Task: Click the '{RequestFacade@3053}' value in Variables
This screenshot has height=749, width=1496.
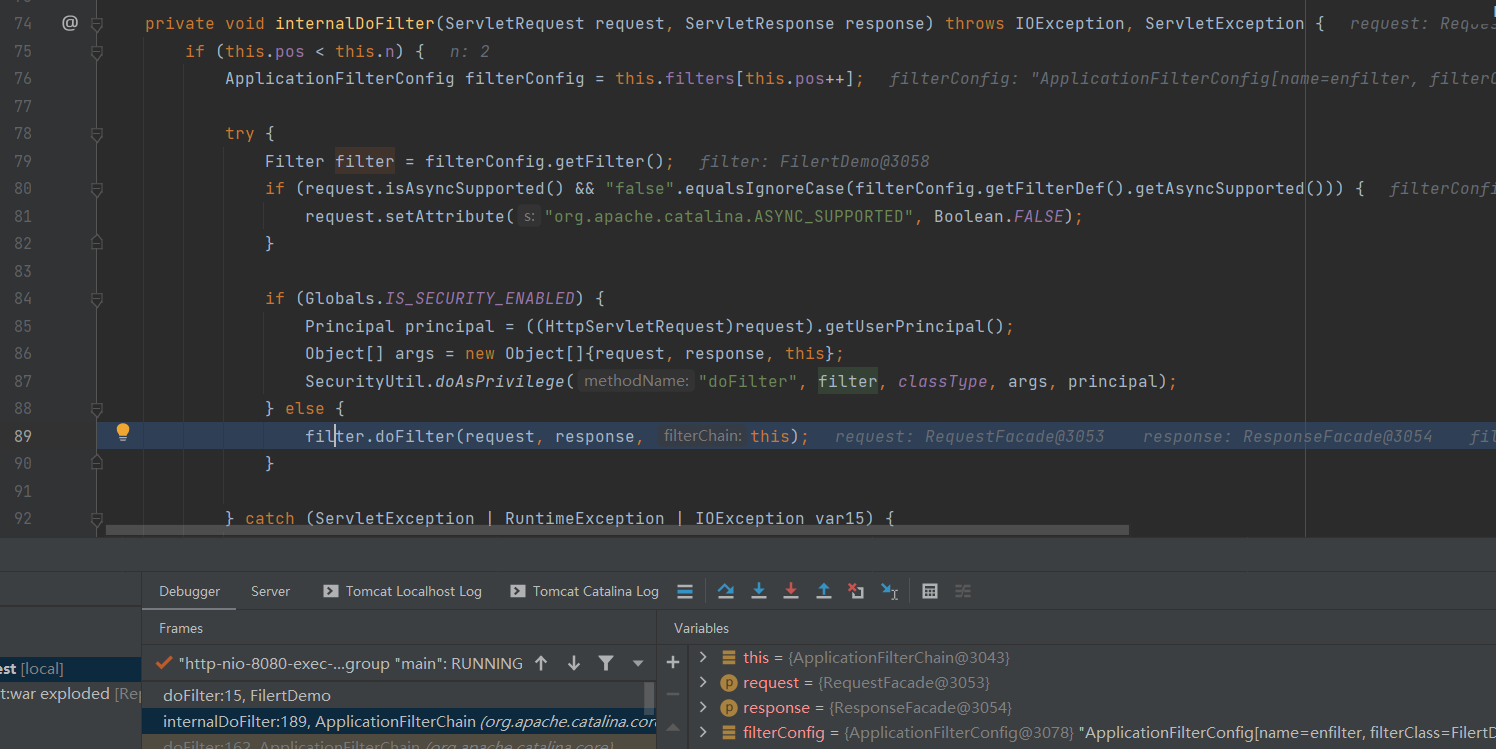Action: [904, 682]
